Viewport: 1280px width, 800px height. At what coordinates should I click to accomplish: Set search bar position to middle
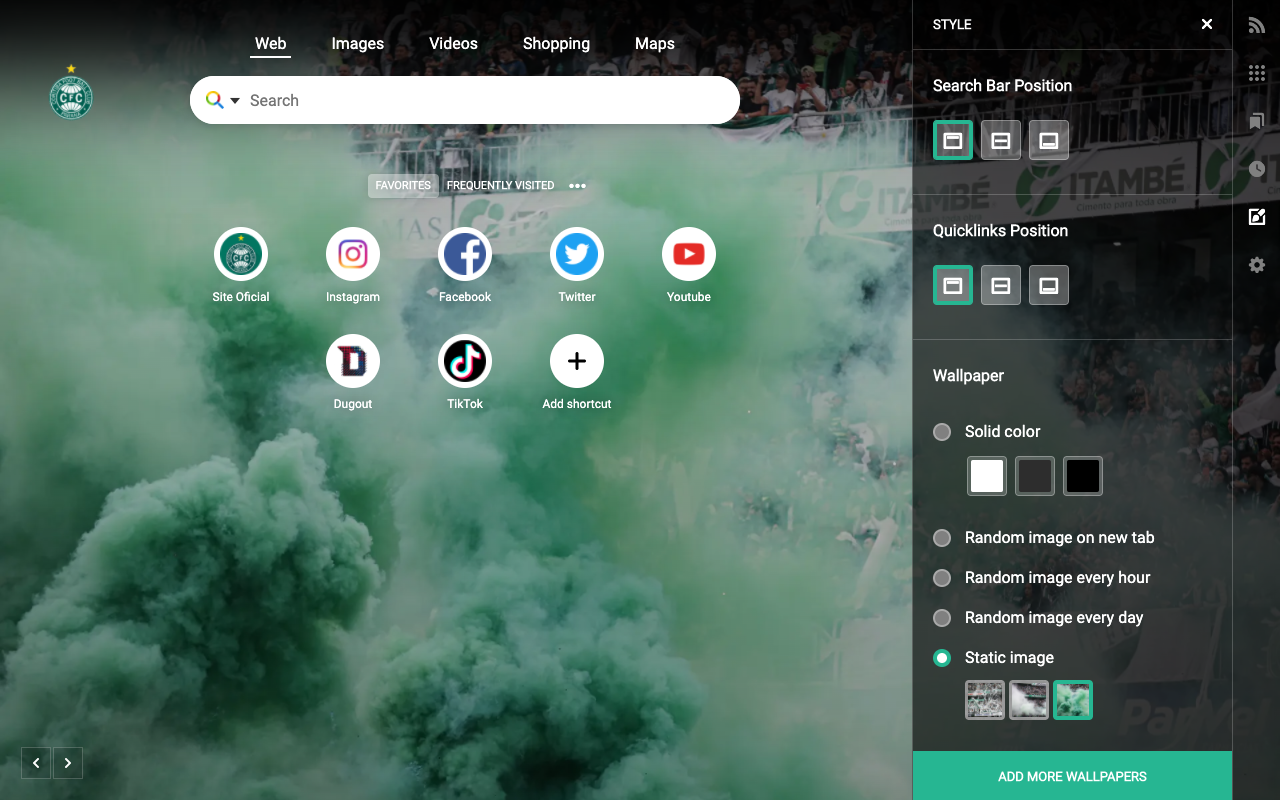click(x=1001, y=141)
